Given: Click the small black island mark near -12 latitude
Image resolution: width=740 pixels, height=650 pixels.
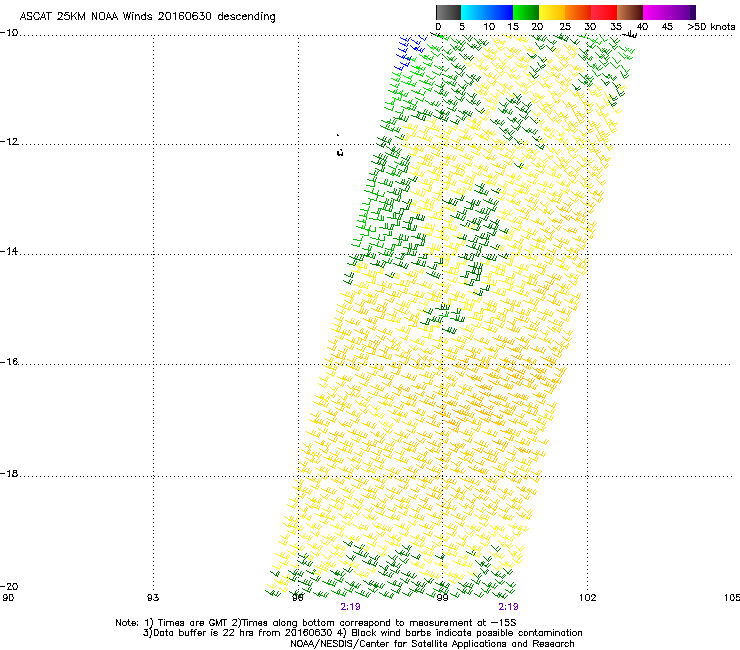Looking at the screenshot, I should point(340,152).
